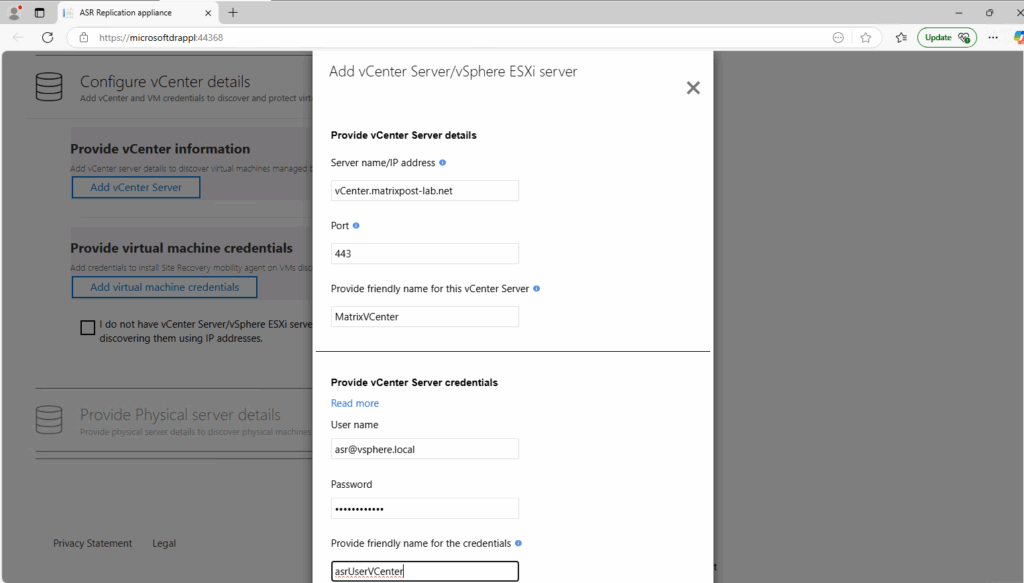Click the Server name/IP address field
Viewport: 1024px width, 583px height.
[424, 191]
